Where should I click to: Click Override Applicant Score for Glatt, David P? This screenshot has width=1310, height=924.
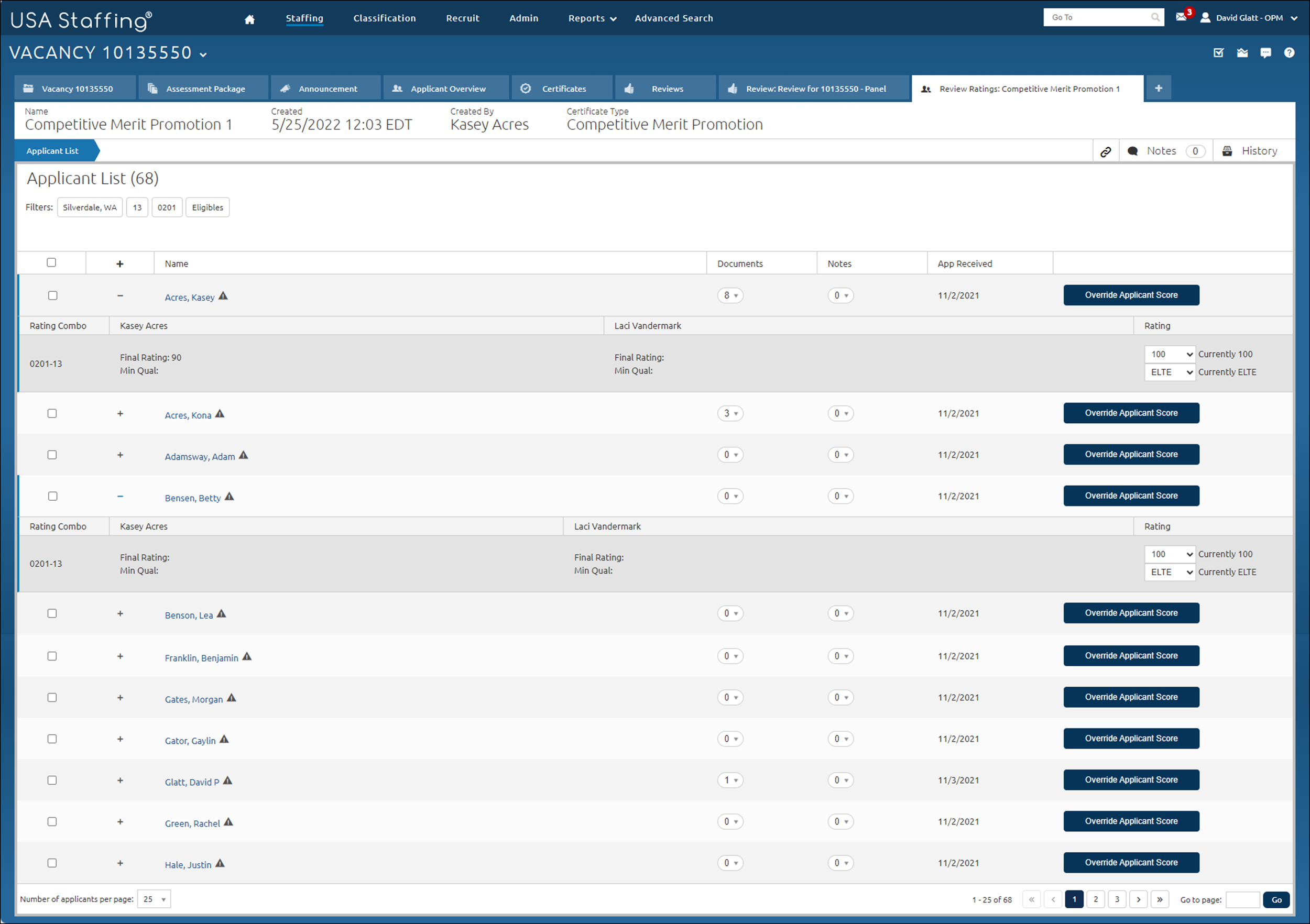pyautogui.click(x=1131, y=780)
